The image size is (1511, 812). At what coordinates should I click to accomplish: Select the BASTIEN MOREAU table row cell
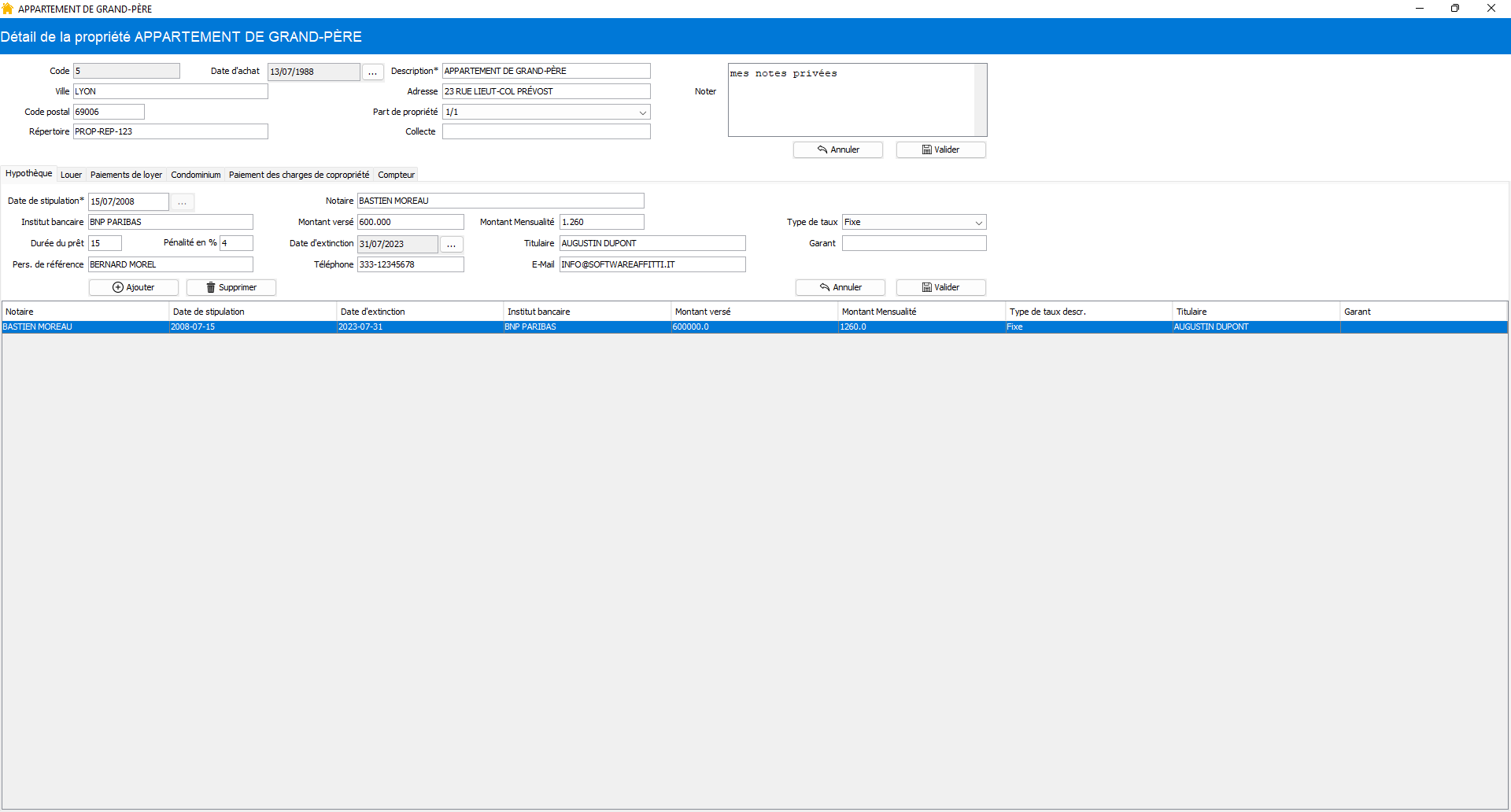coord(85,327)
